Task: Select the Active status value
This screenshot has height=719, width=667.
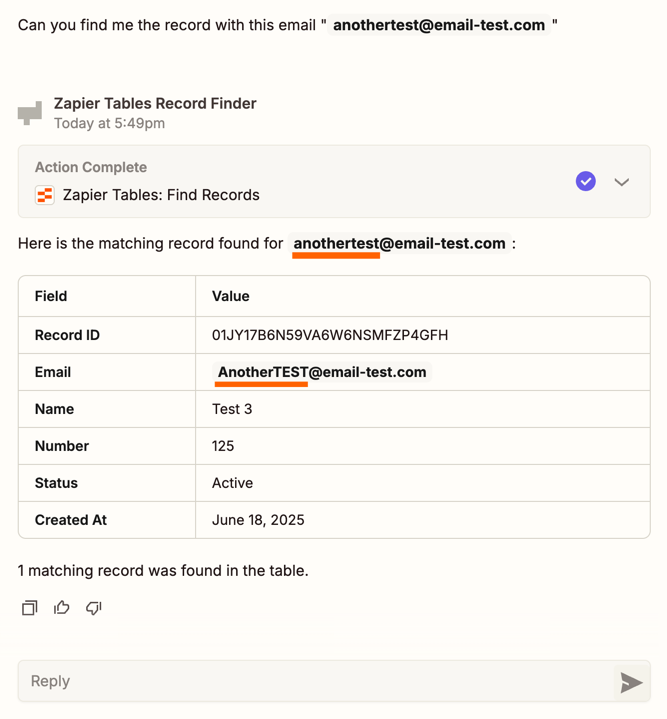Action: pyautogui.click(x=232, y=483)
